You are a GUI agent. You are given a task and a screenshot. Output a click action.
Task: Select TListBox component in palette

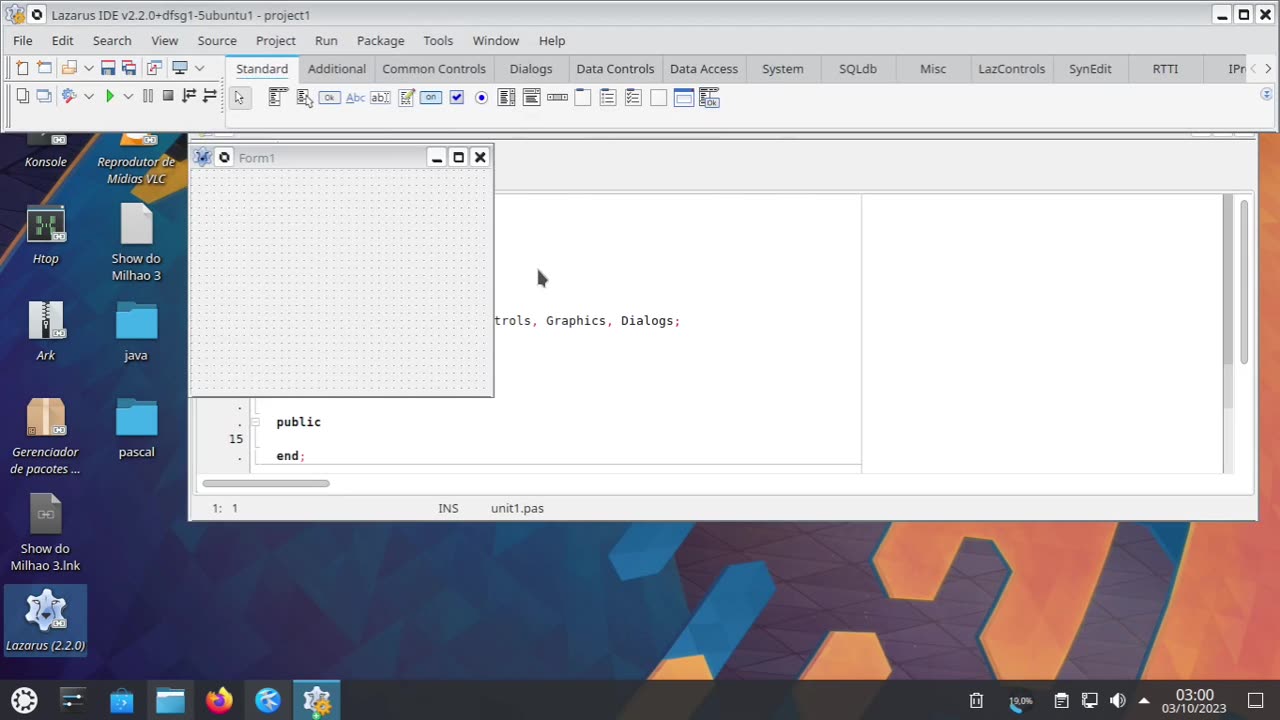click(507, 98)
